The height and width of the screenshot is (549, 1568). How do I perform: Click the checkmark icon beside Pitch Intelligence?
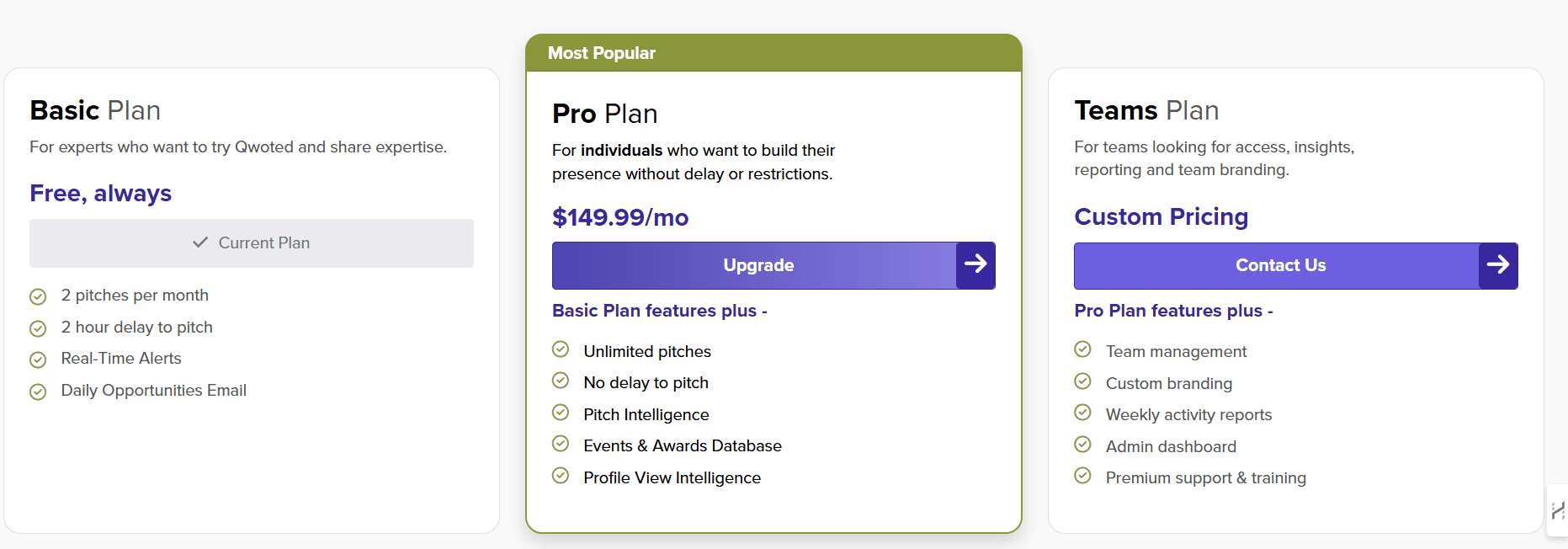pos(561,412)
